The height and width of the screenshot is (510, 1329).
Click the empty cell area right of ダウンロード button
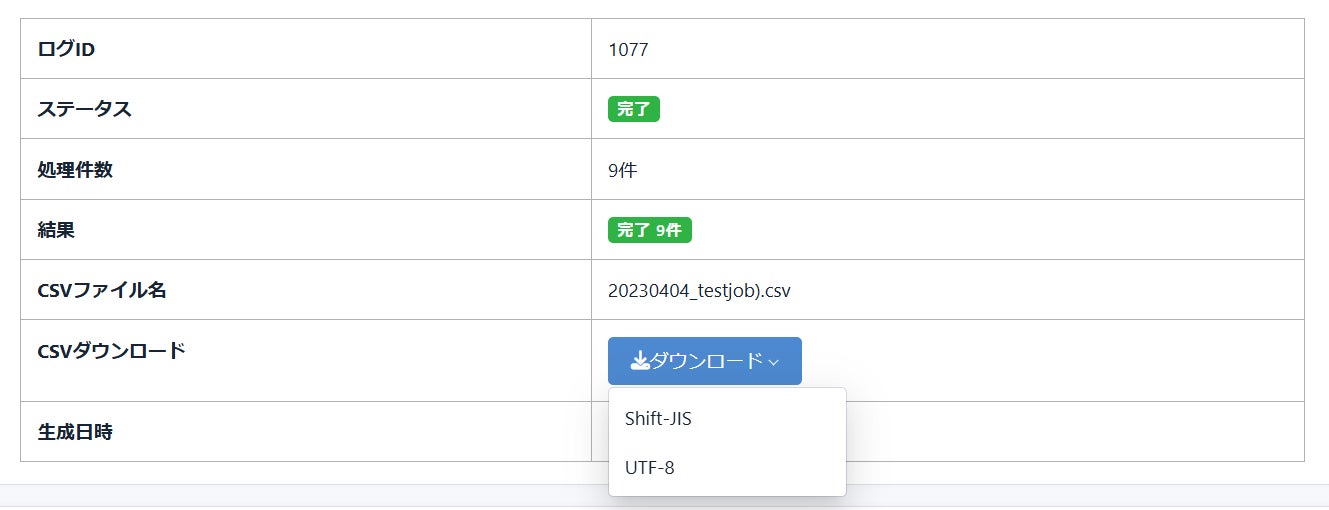(x=1050, y=361)
